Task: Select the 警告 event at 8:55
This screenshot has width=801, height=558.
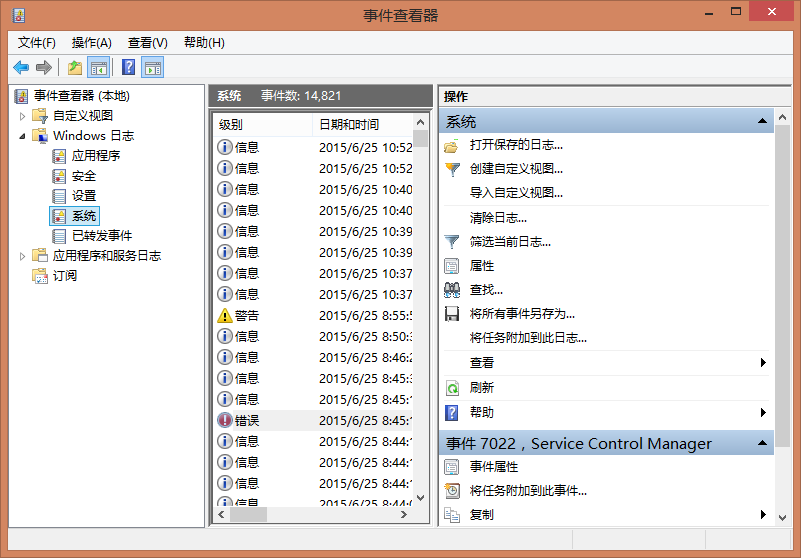Action: point(314,316)
